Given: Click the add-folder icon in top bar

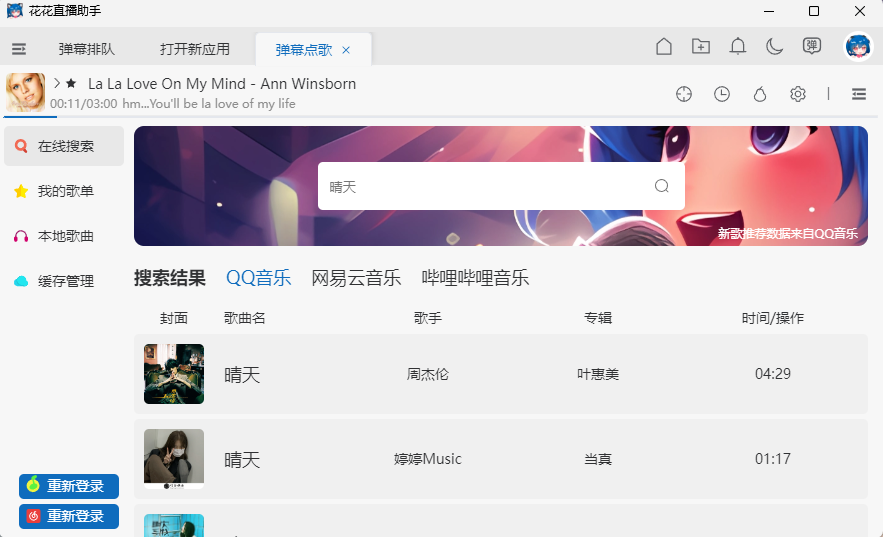Looking at the screenshot, I should 701,46.
